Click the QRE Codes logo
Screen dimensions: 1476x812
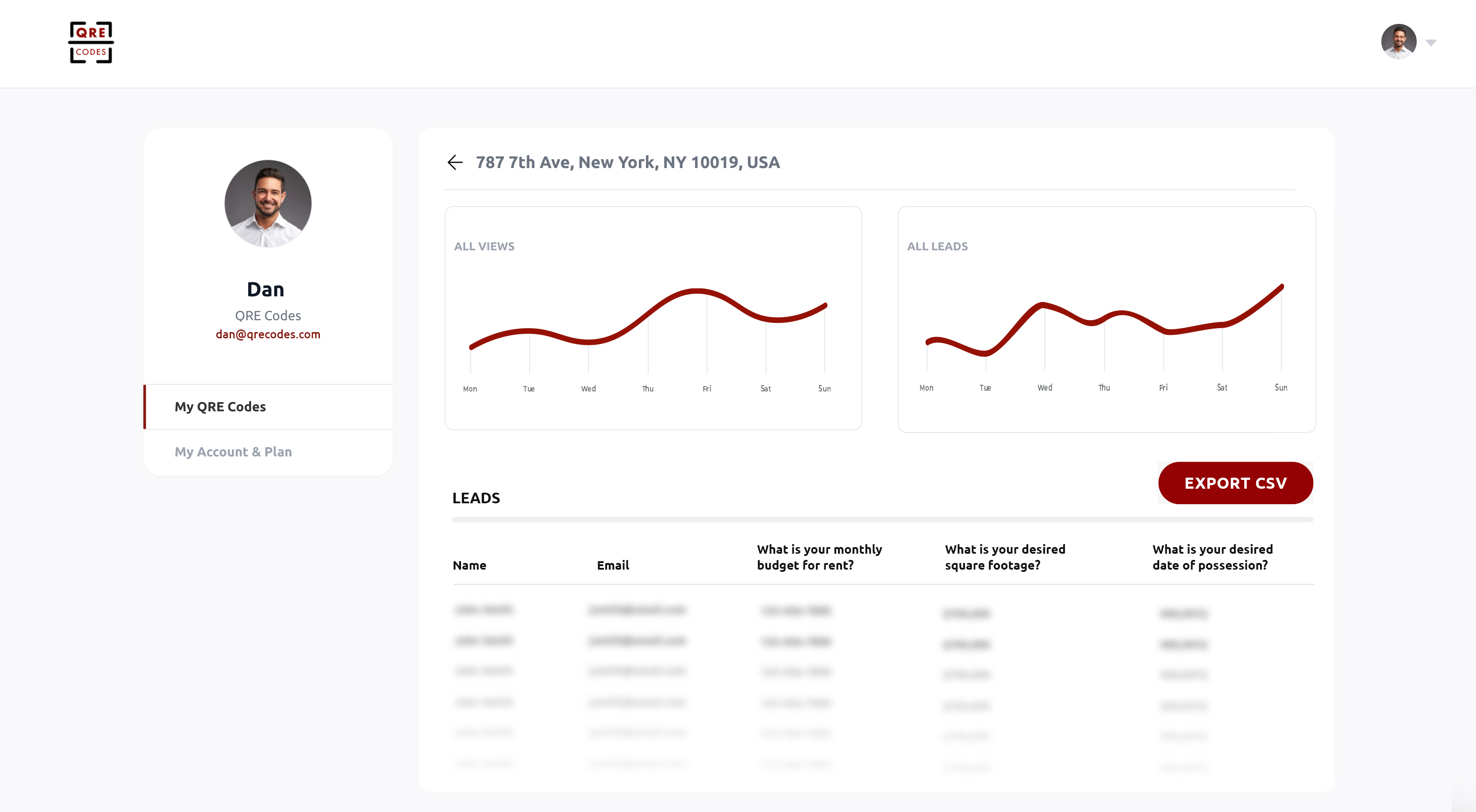pyautogui.click(x=91, y=43)
